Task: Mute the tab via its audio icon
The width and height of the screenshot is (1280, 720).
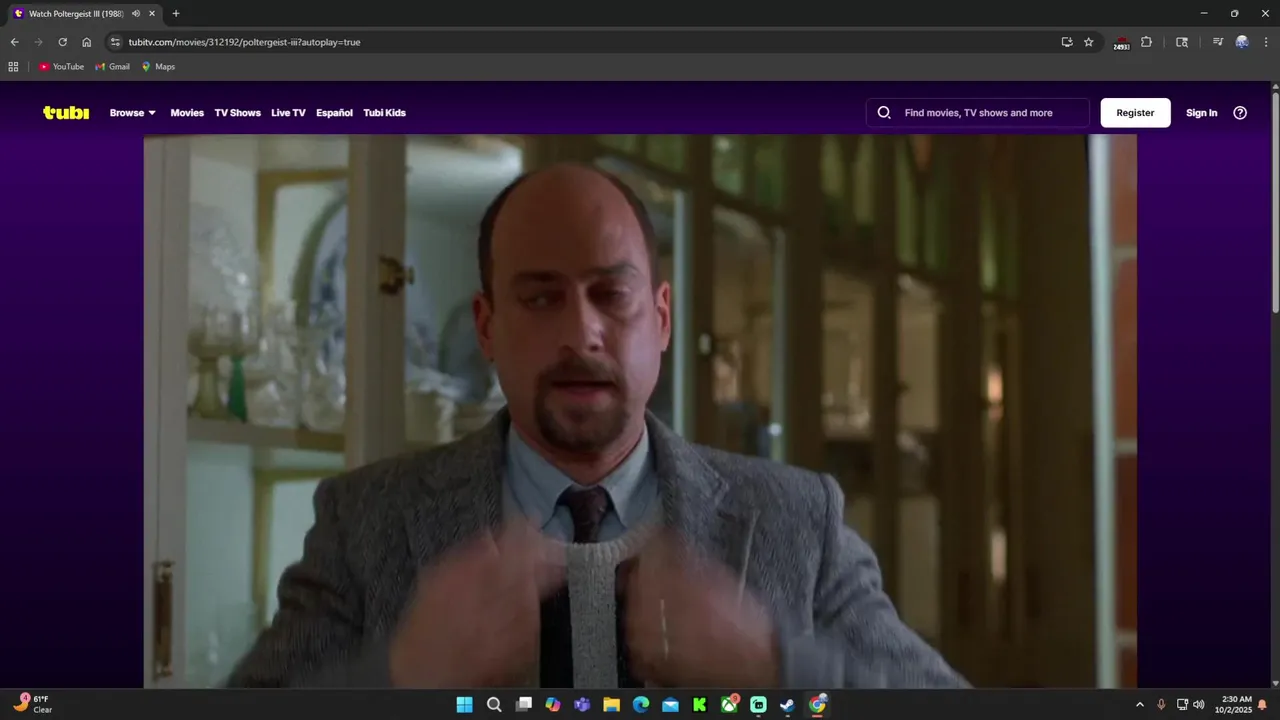Action: pyautogui.click(x=136, y=14)
